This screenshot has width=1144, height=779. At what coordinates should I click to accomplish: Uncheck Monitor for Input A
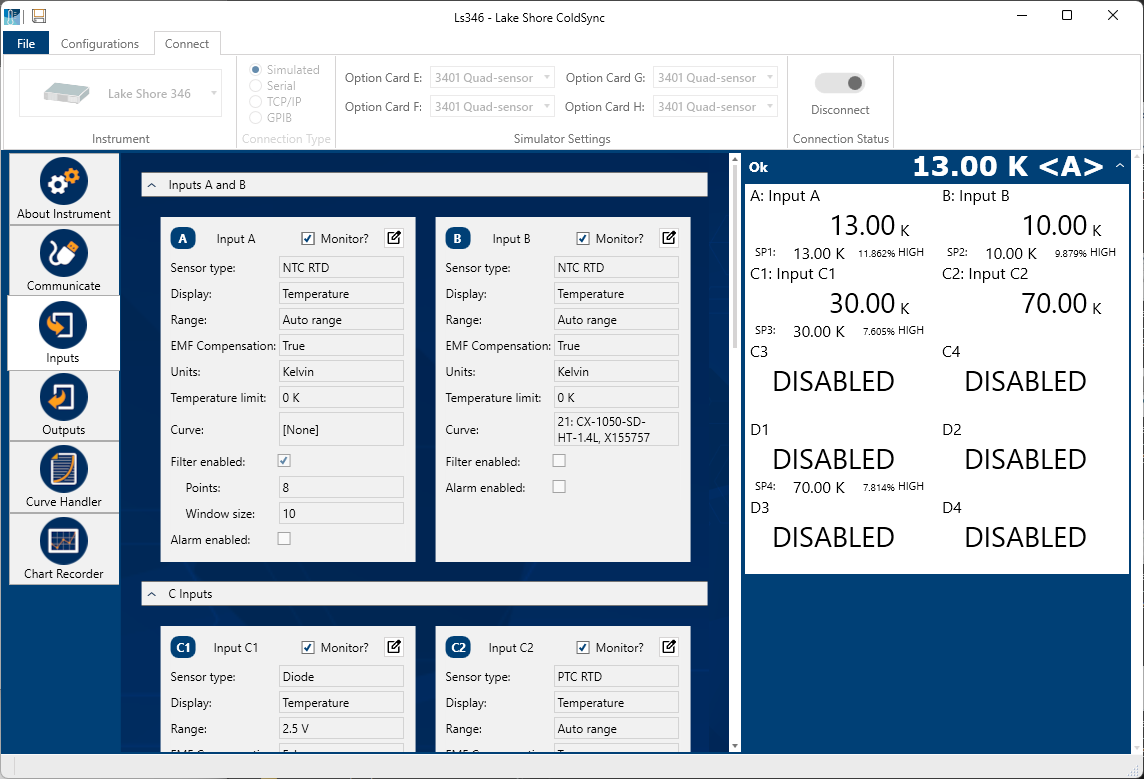308,239
